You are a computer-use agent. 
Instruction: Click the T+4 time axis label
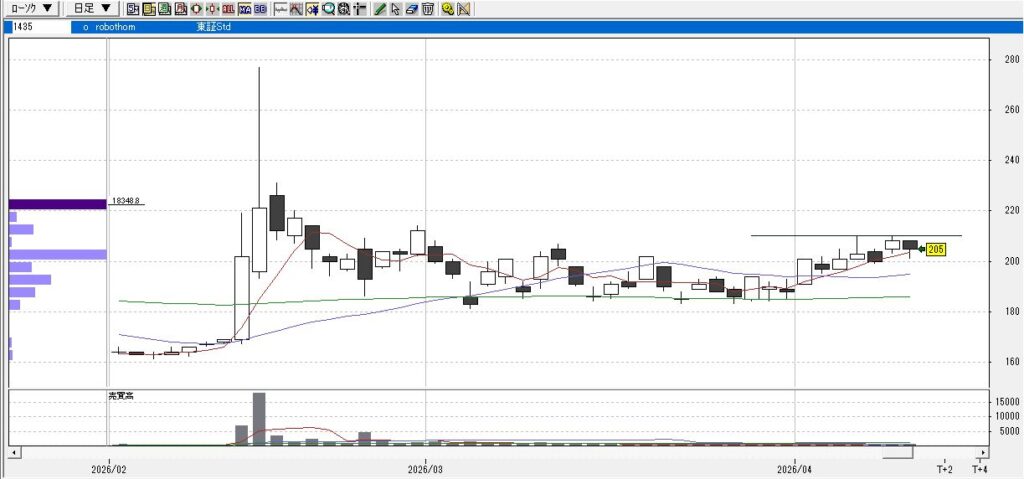(x=980, y=468)
